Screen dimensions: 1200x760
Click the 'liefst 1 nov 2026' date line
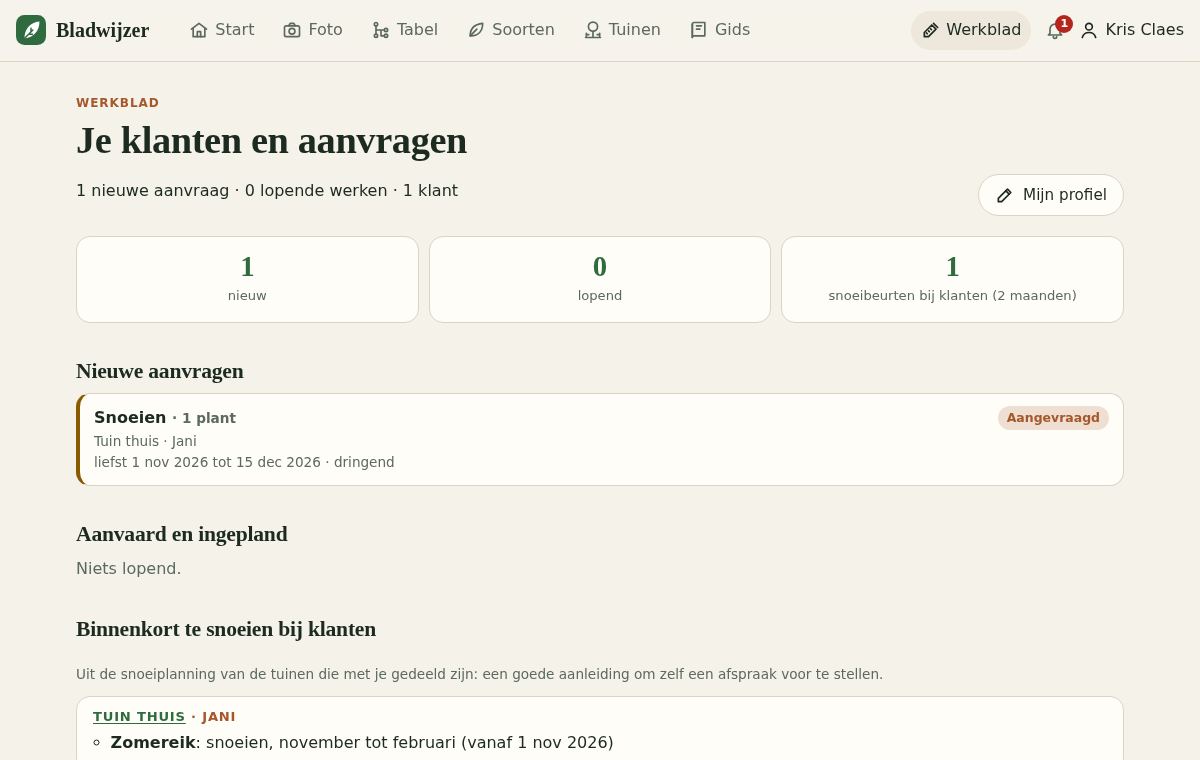[x=244, y=462]
